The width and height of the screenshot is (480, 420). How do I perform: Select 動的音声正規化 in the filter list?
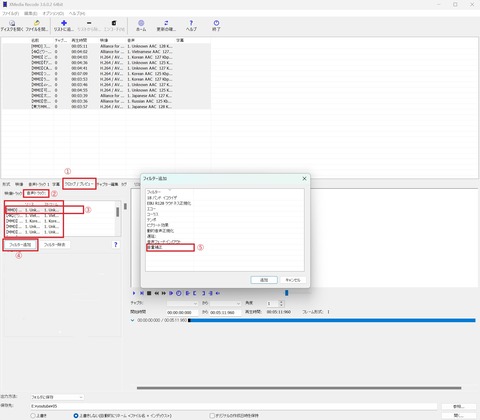[x=160, y=231]
